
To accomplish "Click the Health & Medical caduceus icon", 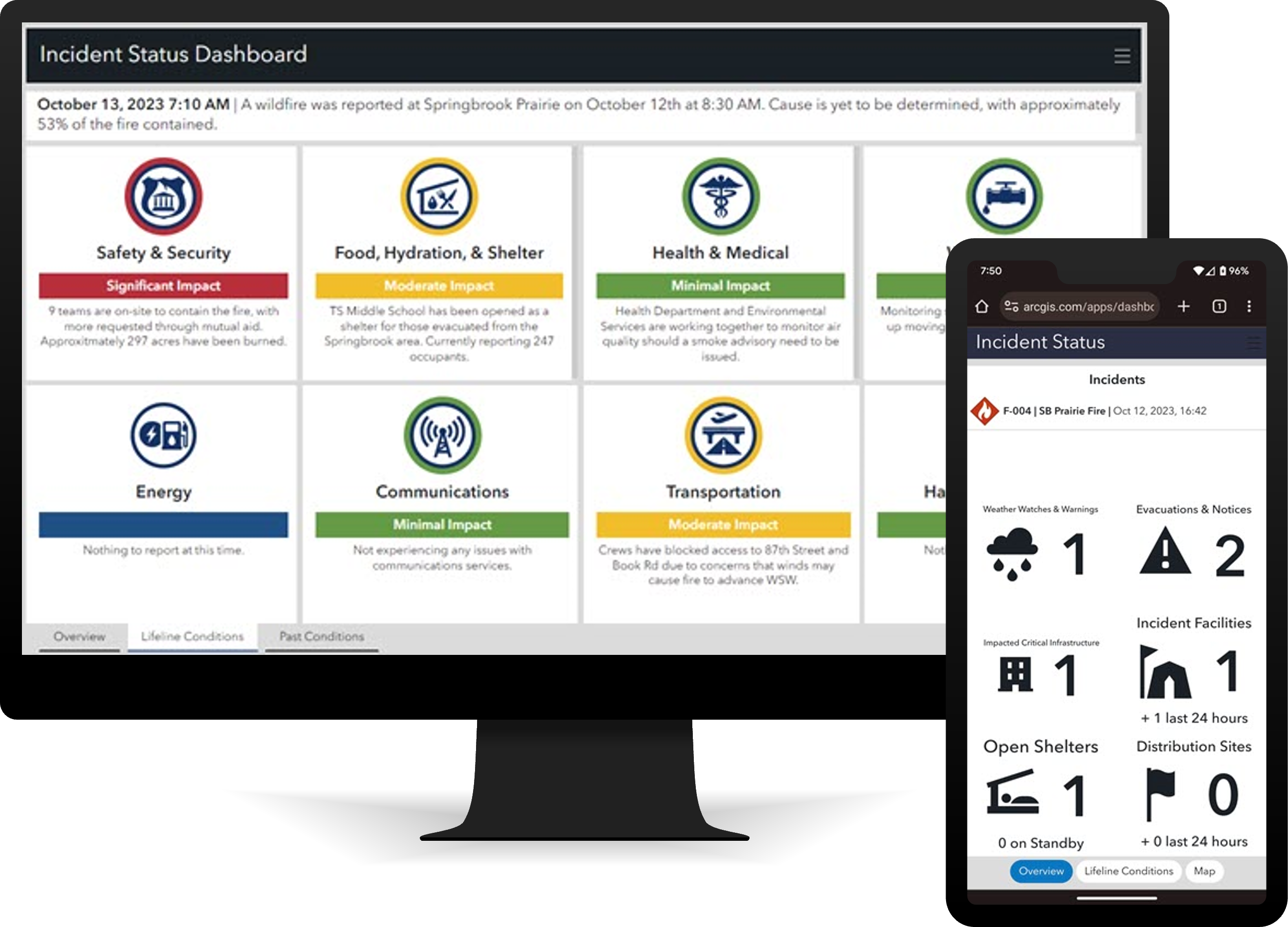I will point(720,197).
